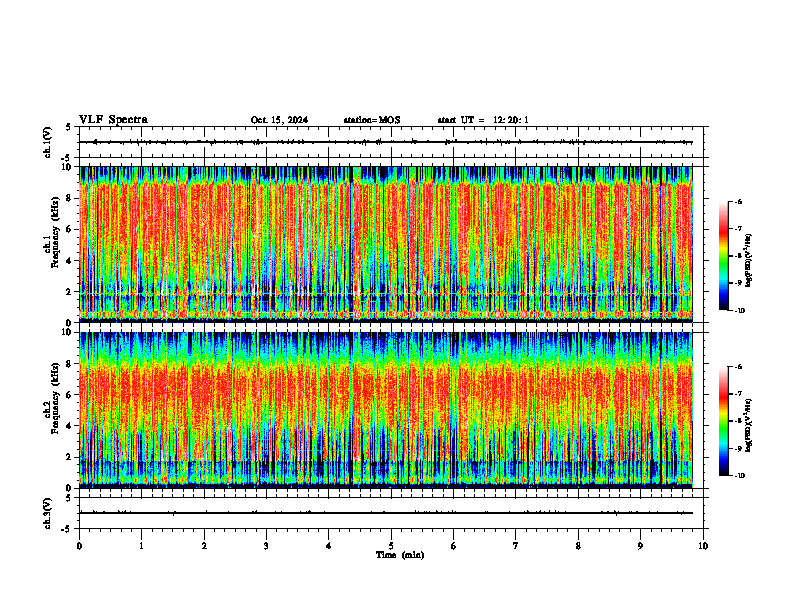Click the ch.1 spectrogram panel
Image resolution: width=792 pixels, height=612 pixels.
coord(386,244)
